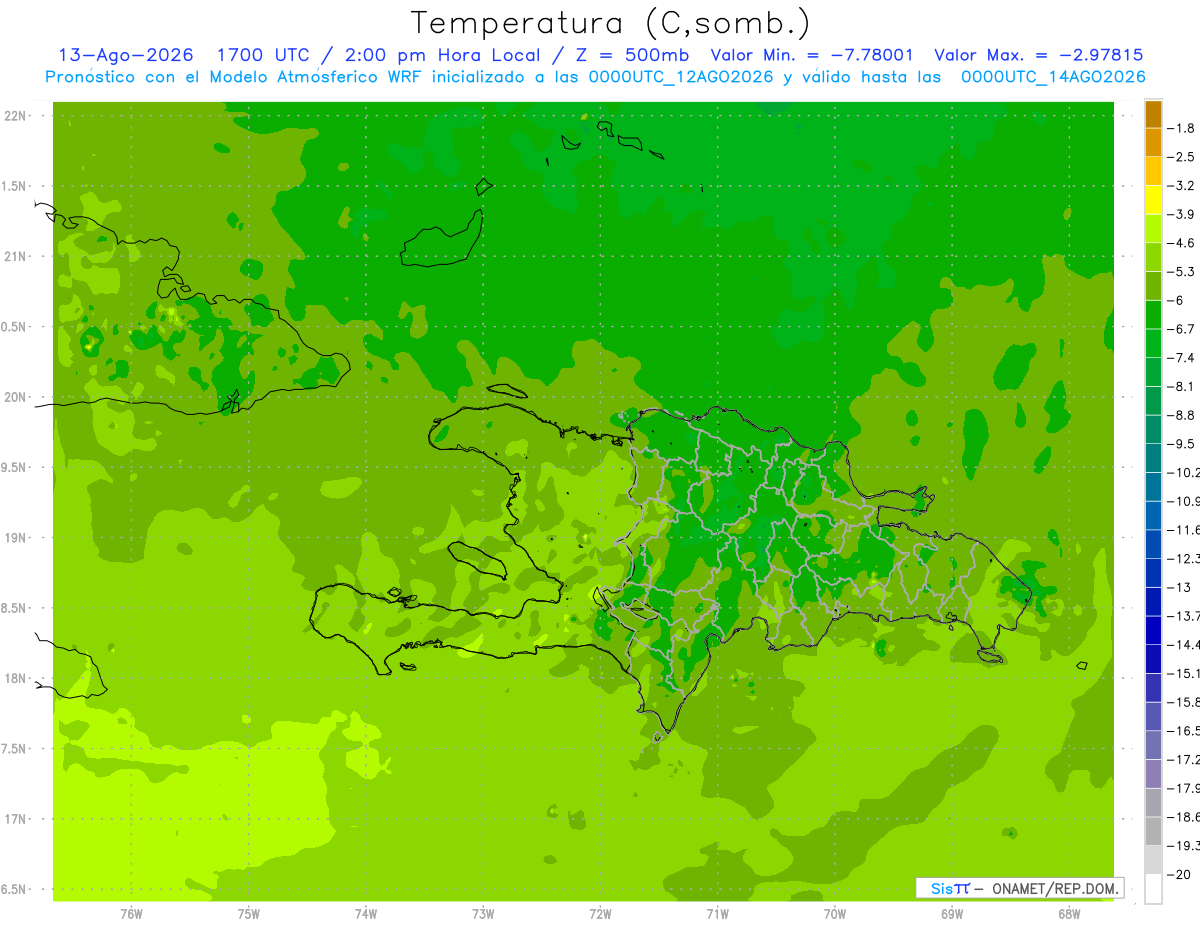Click the '-13' legend value
1200x927 pixels.
pos(1181,587)
